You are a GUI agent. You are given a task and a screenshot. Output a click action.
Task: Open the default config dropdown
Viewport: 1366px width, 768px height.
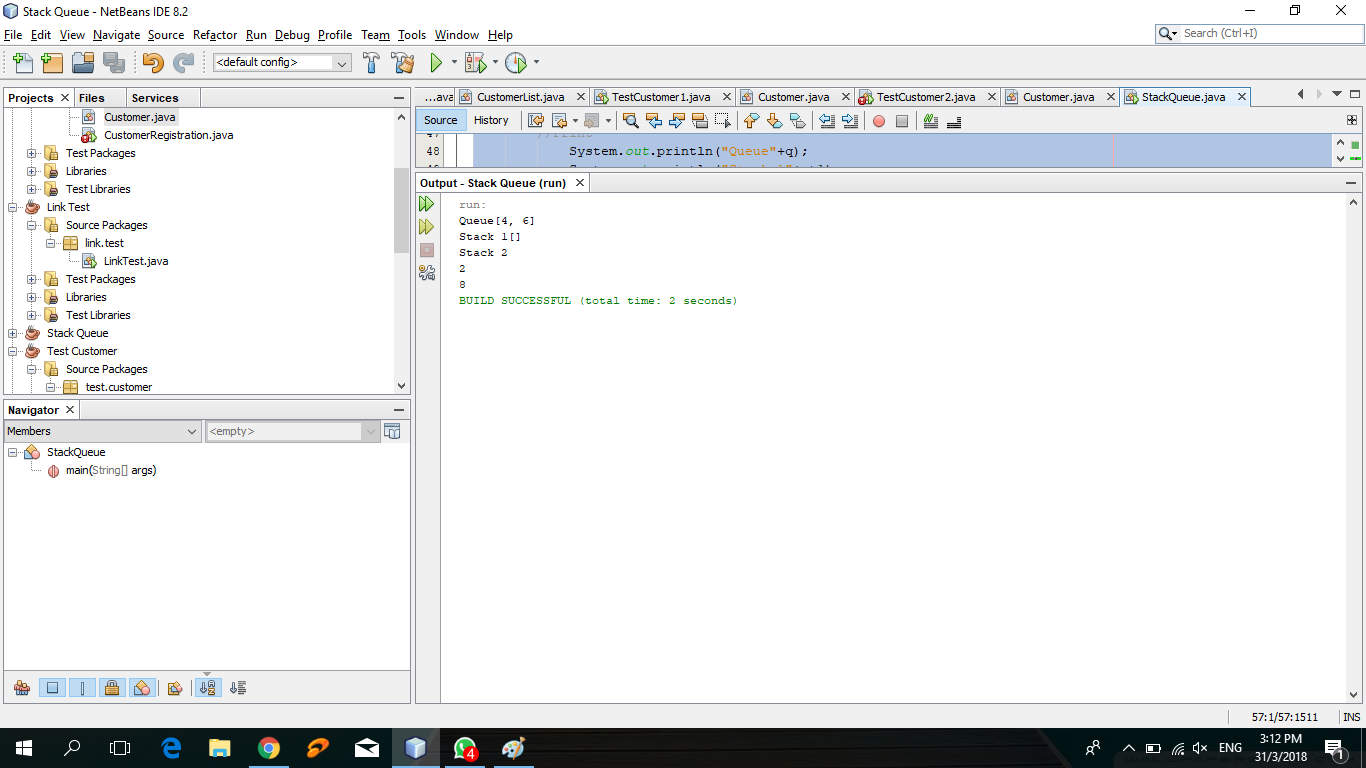pos(342,62)
